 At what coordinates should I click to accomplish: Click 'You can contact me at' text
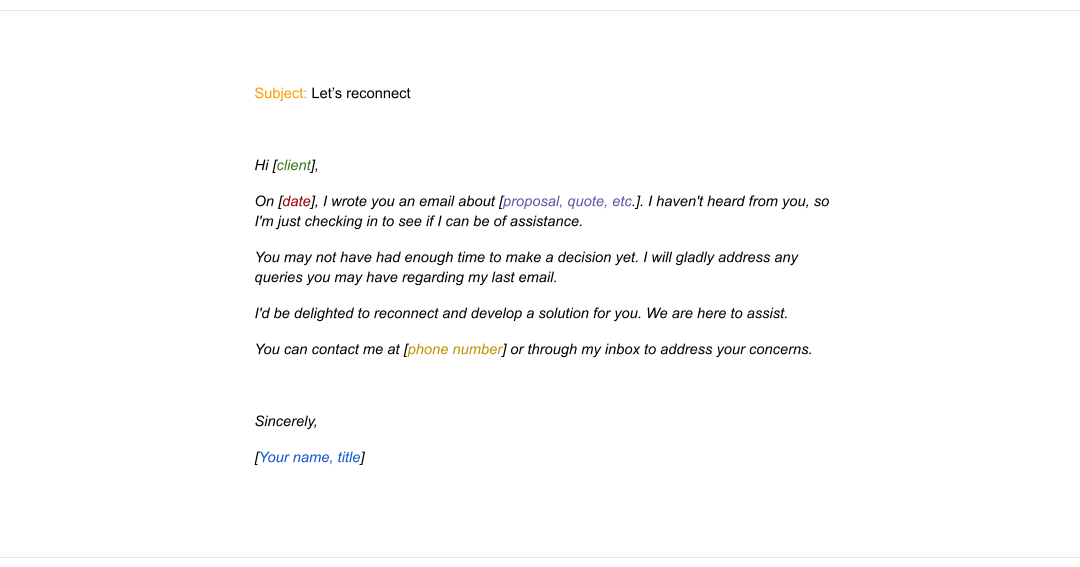click(x=327, y=350)
